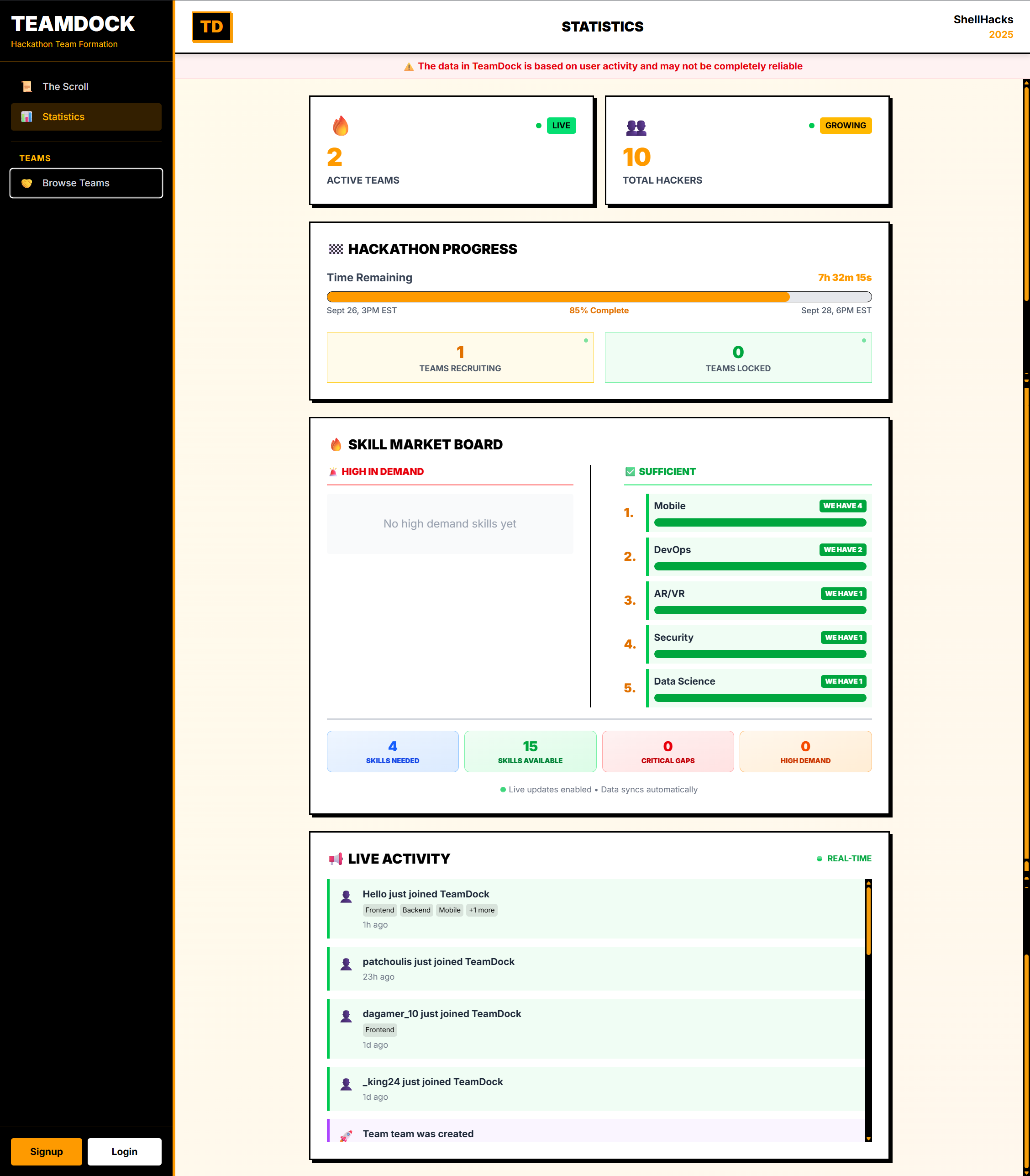The image size is (1030, 1176).
Task: Click the scroll icon beside The Scroll
Action: (26, 87)
